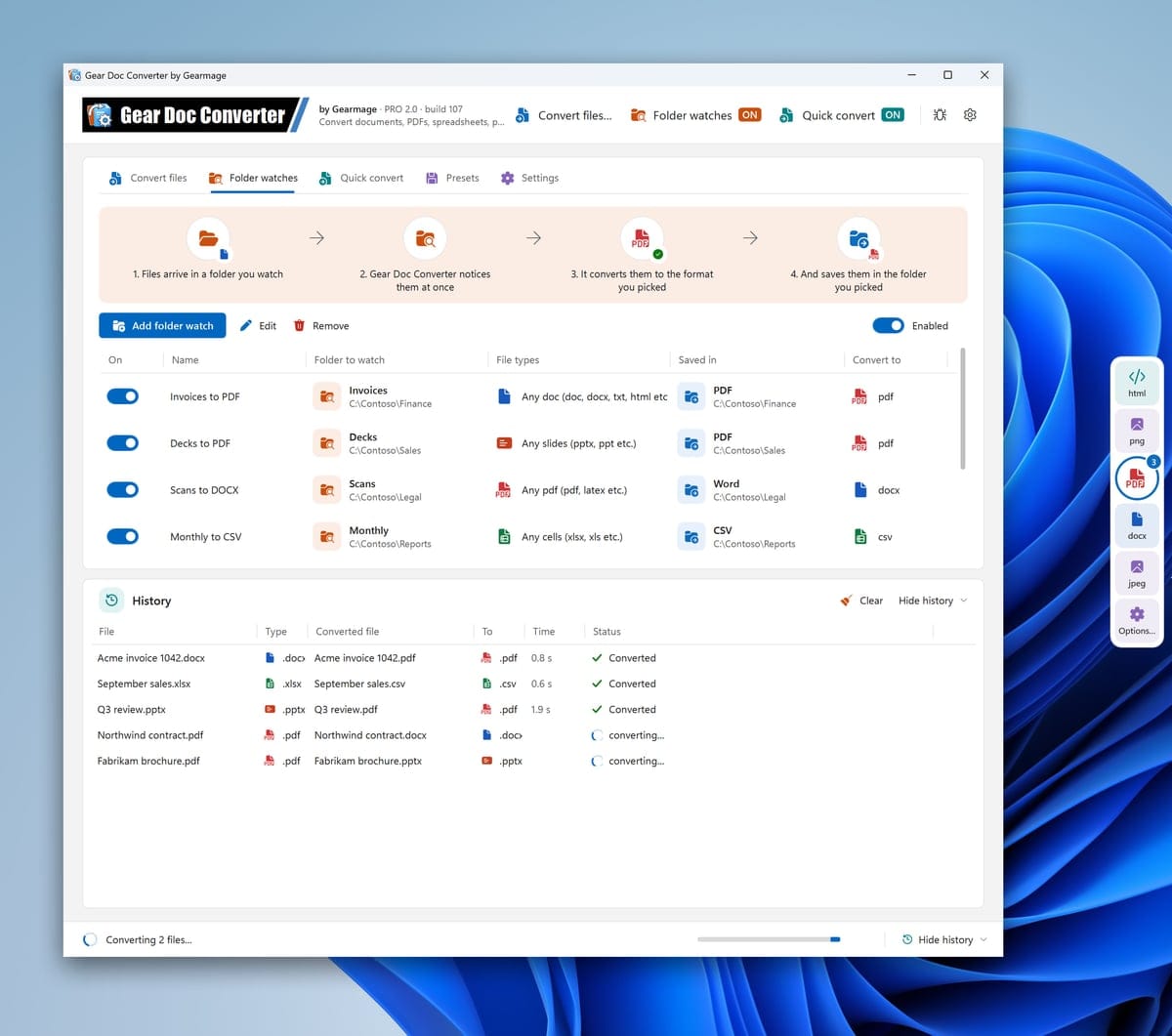The height and width of the screenshot is (1036, 1172).
Task: Click the Fabrikam brochure.pptx converted file name
Action: click(368, 761)
